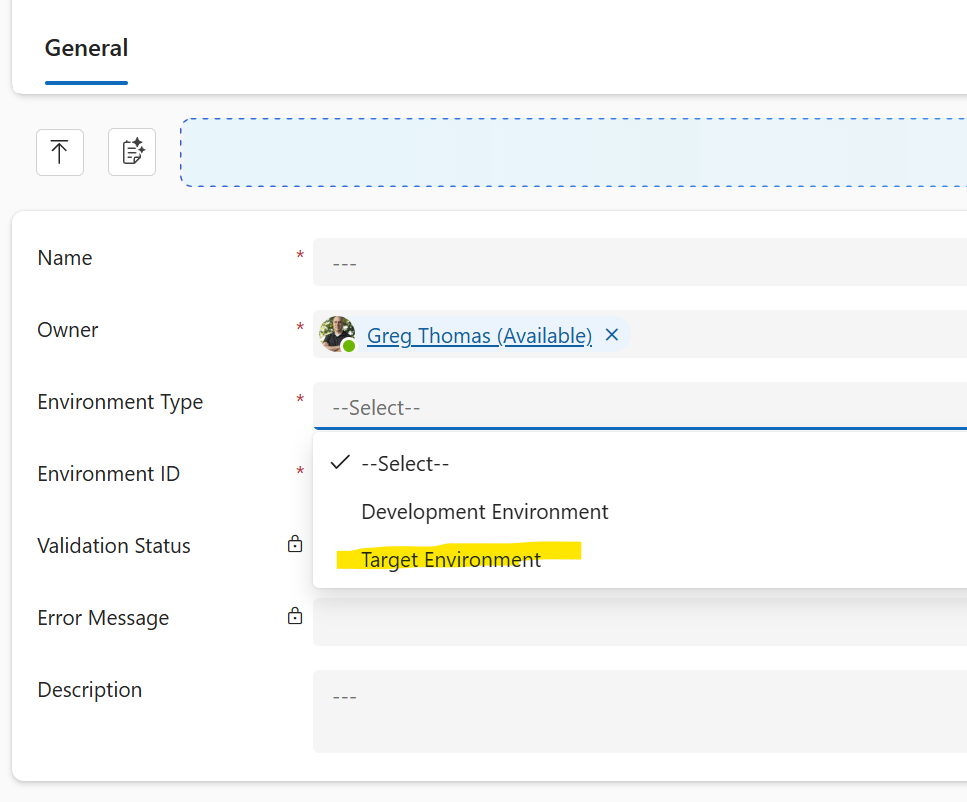Click empty space in the Owner field
Image resolution: width=967 pixels, height=802 pixels.
(x=800, y=335)
